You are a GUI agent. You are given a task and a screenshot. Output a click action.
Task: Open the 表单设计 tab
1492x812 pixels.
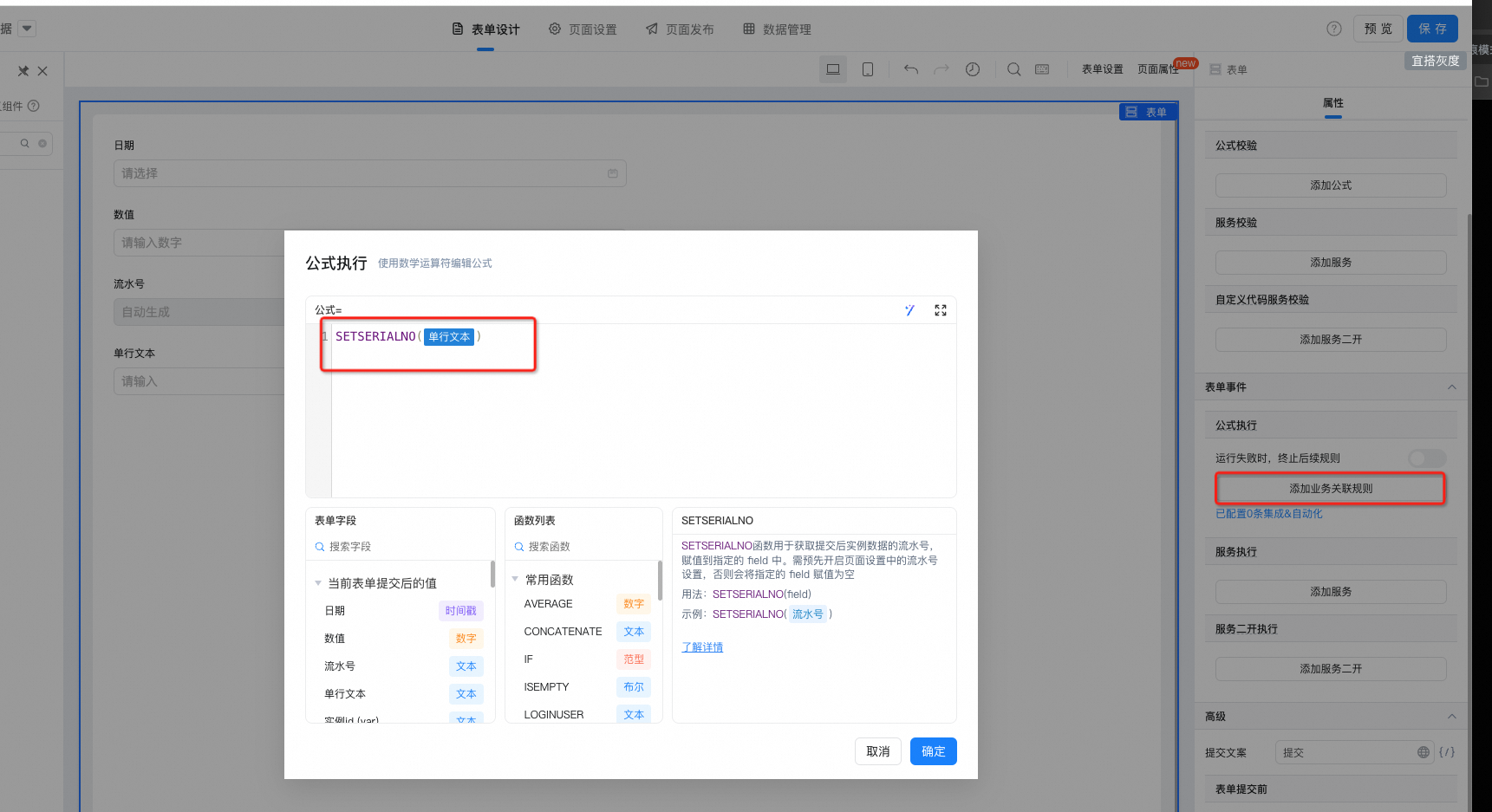point(485,29)
